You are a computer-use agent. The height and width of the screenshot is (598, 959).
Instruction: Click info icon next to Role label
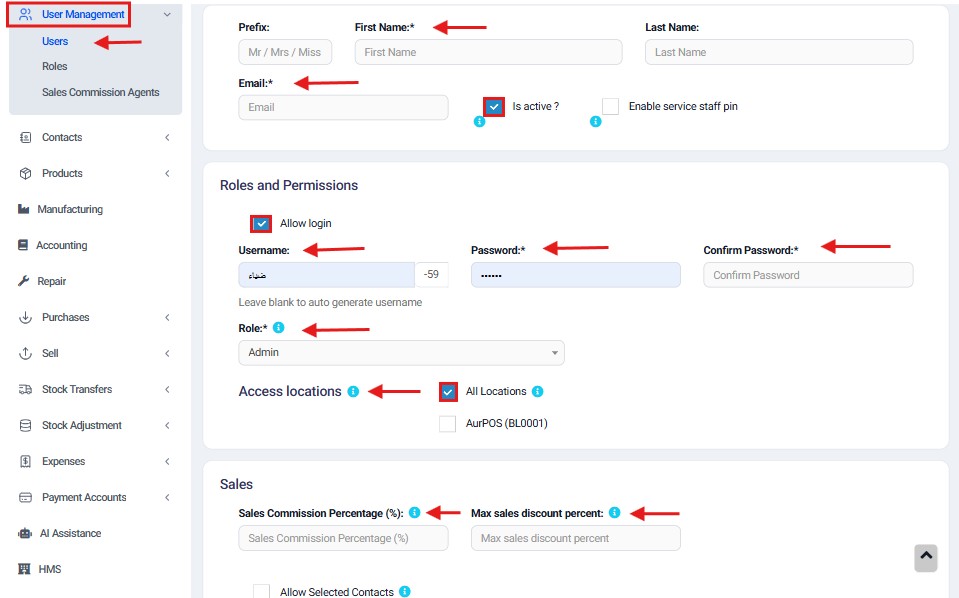point(279,328)
